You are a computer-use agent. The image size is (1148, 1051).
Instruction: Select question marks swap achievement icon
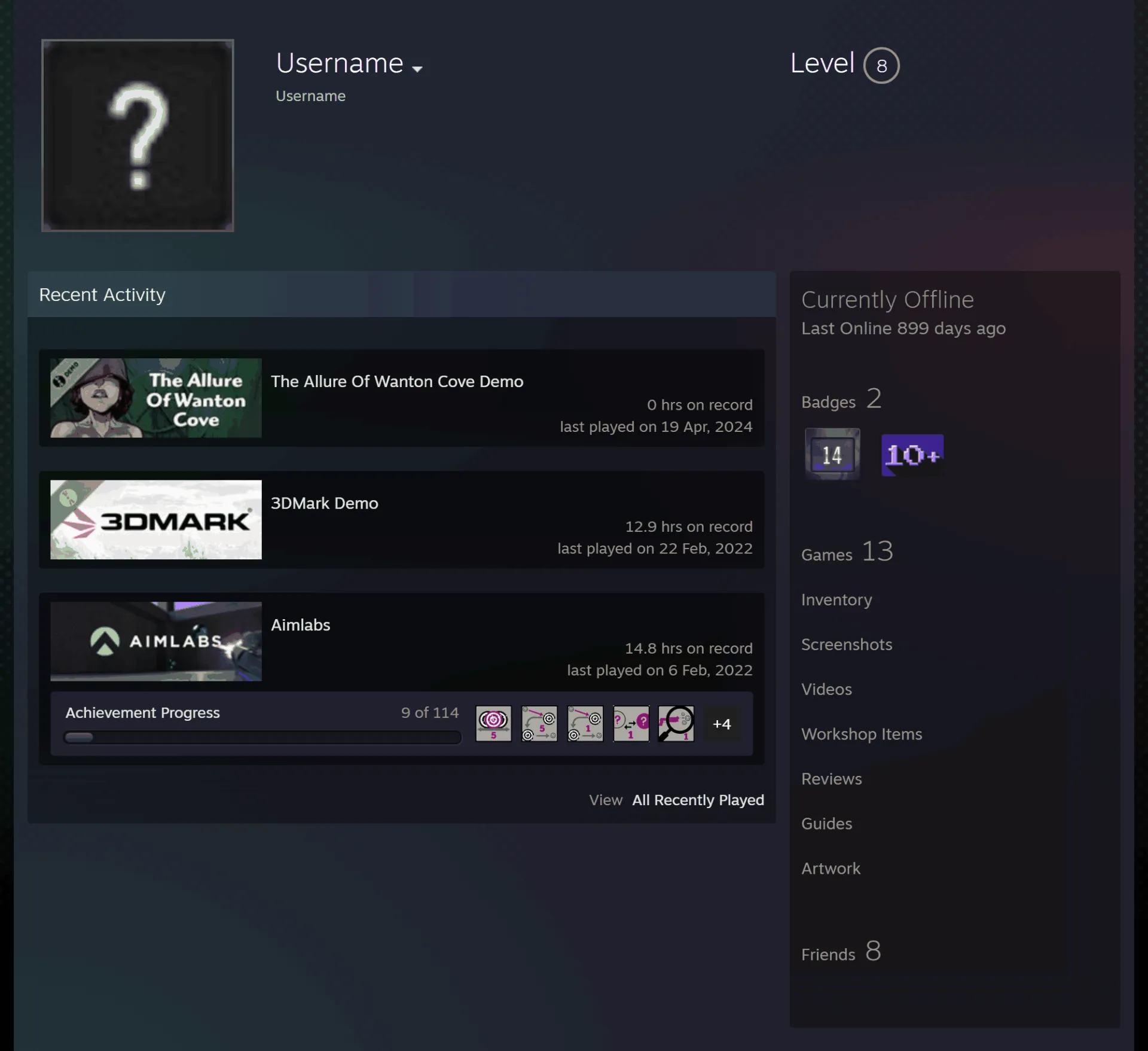(x=631, y=724)
